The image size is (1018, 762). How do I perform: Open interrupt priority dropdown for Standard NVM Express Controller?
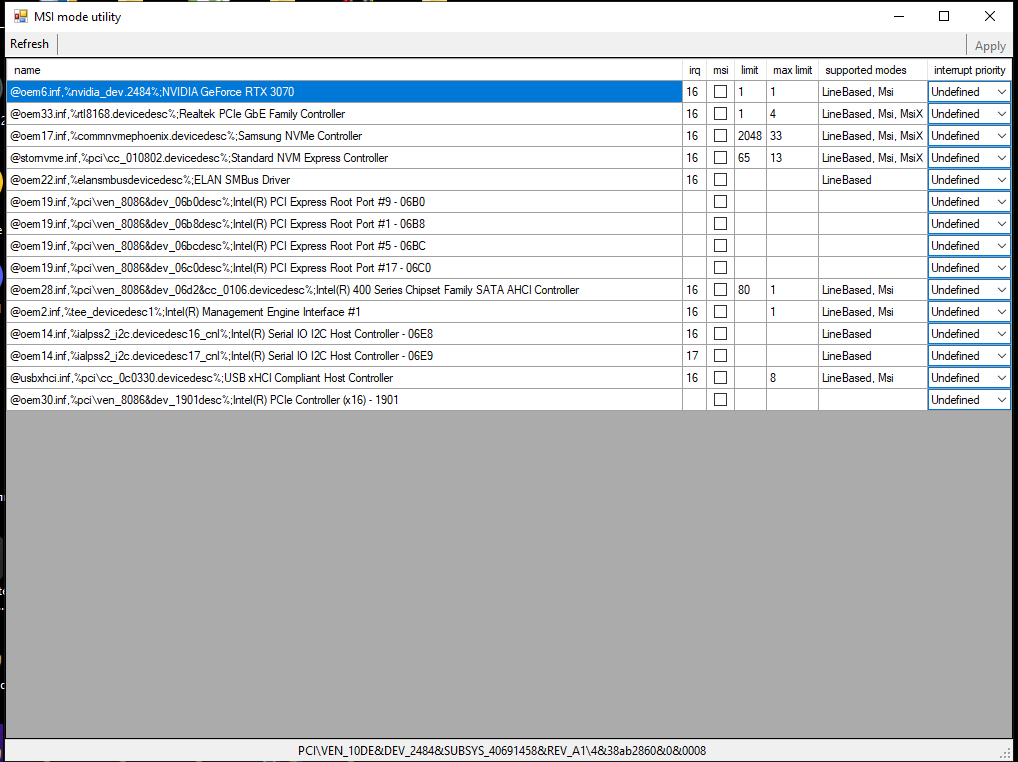pyautogui.click(x=968, y=158)
